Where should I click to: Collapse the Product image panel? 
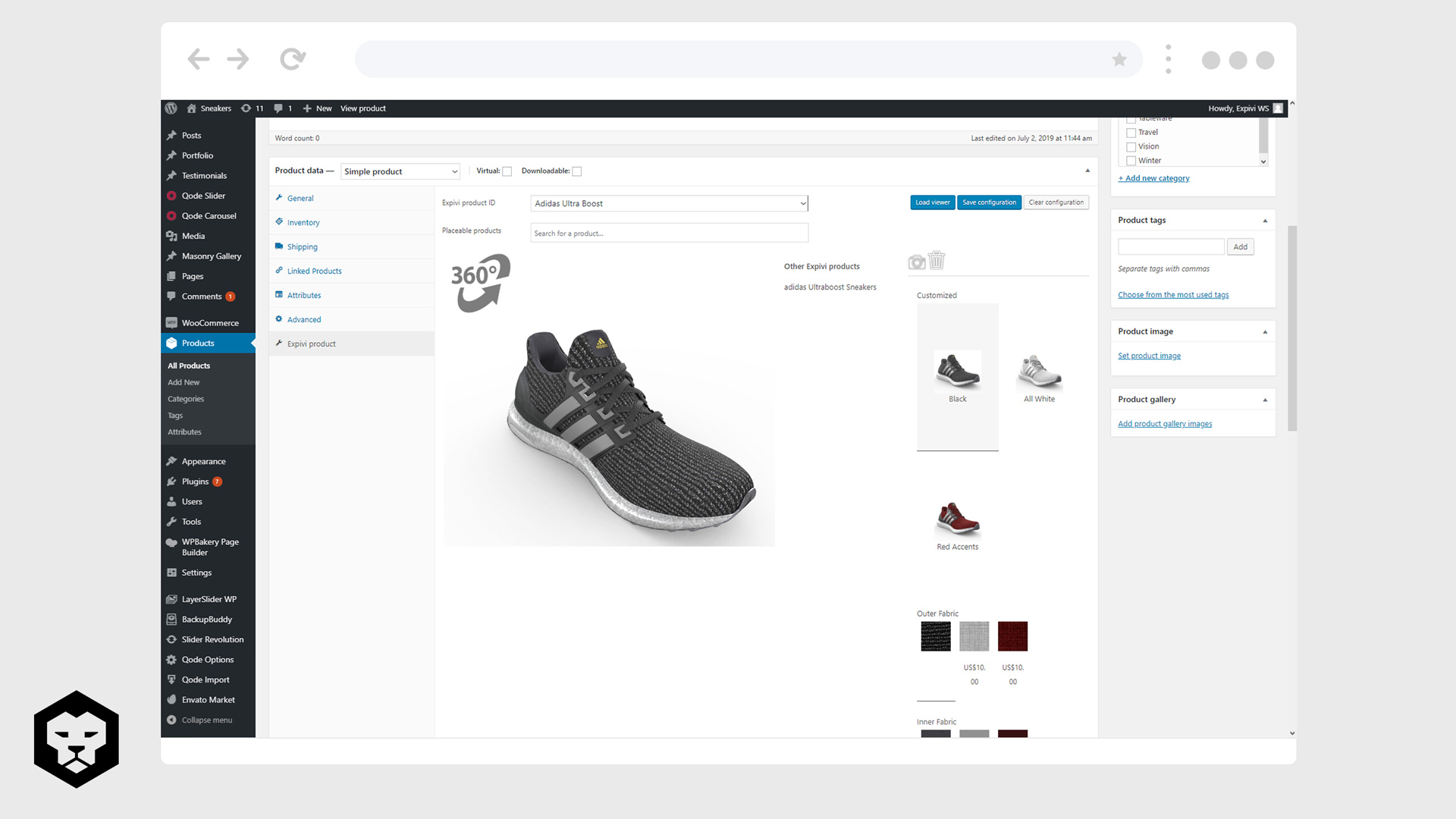pos(1265,332)
